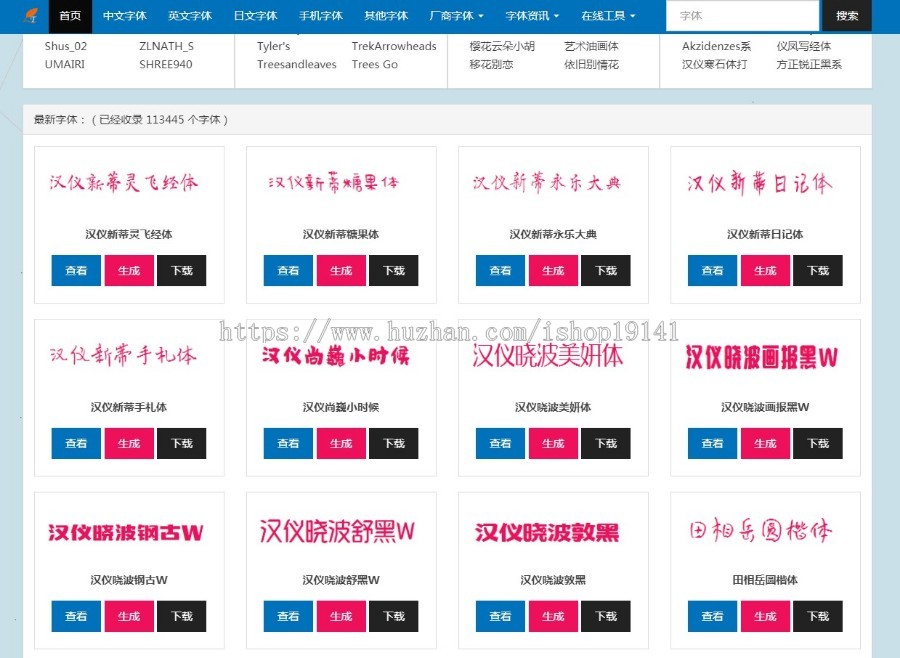Download 汉仪新蒂灵飞经体 font
900x658 pixels.
click(181, 270)
